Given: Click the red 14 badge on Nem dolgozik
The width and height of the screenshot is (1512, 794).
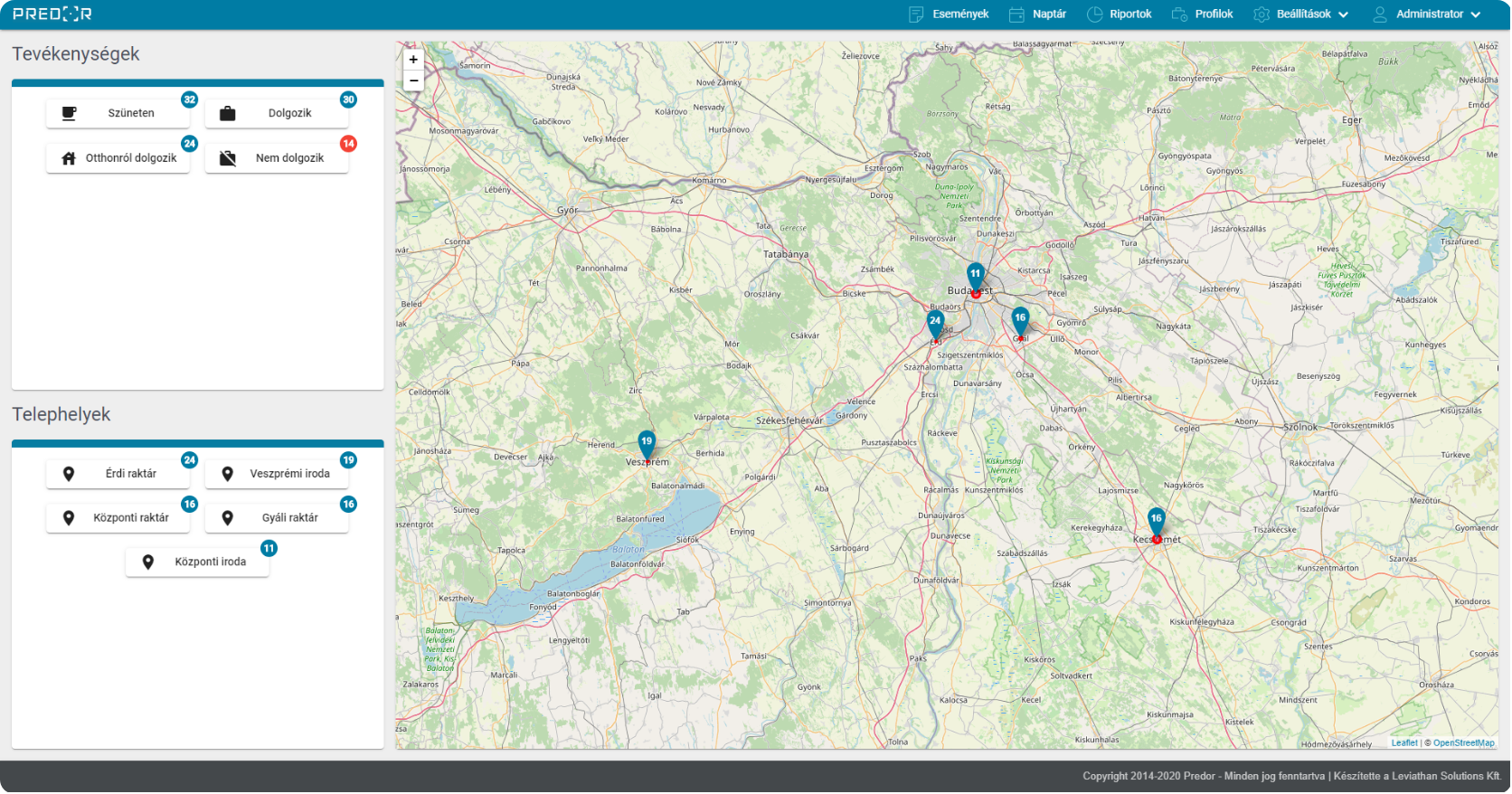Looking at the screenshot, I should pyautogui.click(x=348, y=145).
